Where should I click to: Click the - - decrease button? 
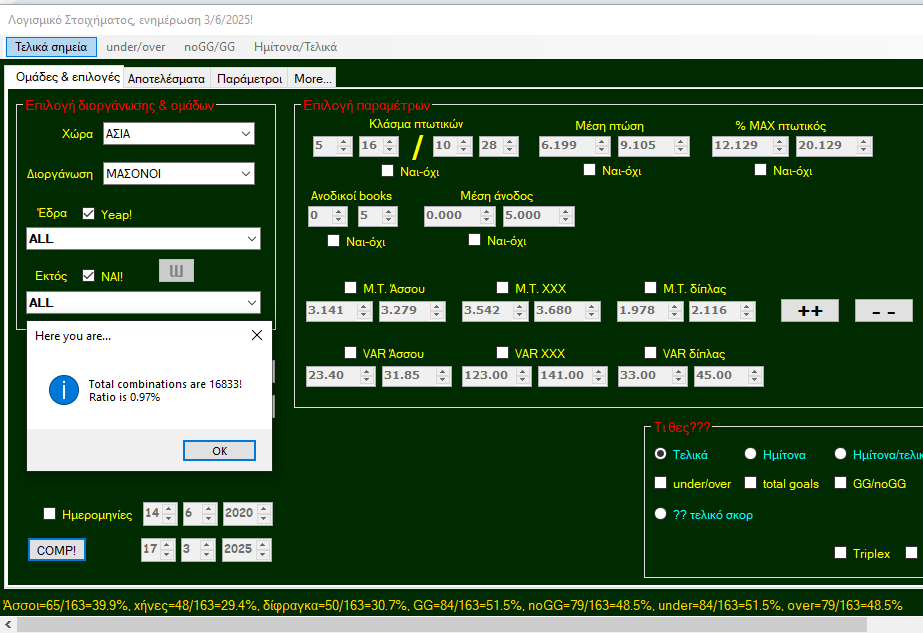pyautogui.click(x=883, y=311)
